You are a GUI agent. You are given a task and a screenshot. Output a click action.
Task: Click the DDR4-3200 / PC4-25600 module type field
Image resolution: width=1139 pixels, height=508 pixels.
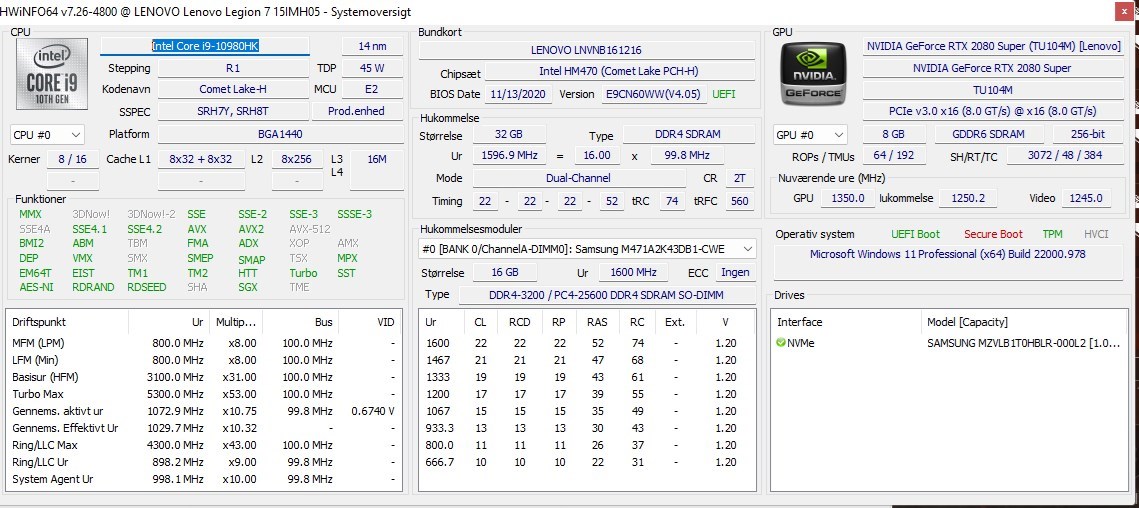point(607,294)
